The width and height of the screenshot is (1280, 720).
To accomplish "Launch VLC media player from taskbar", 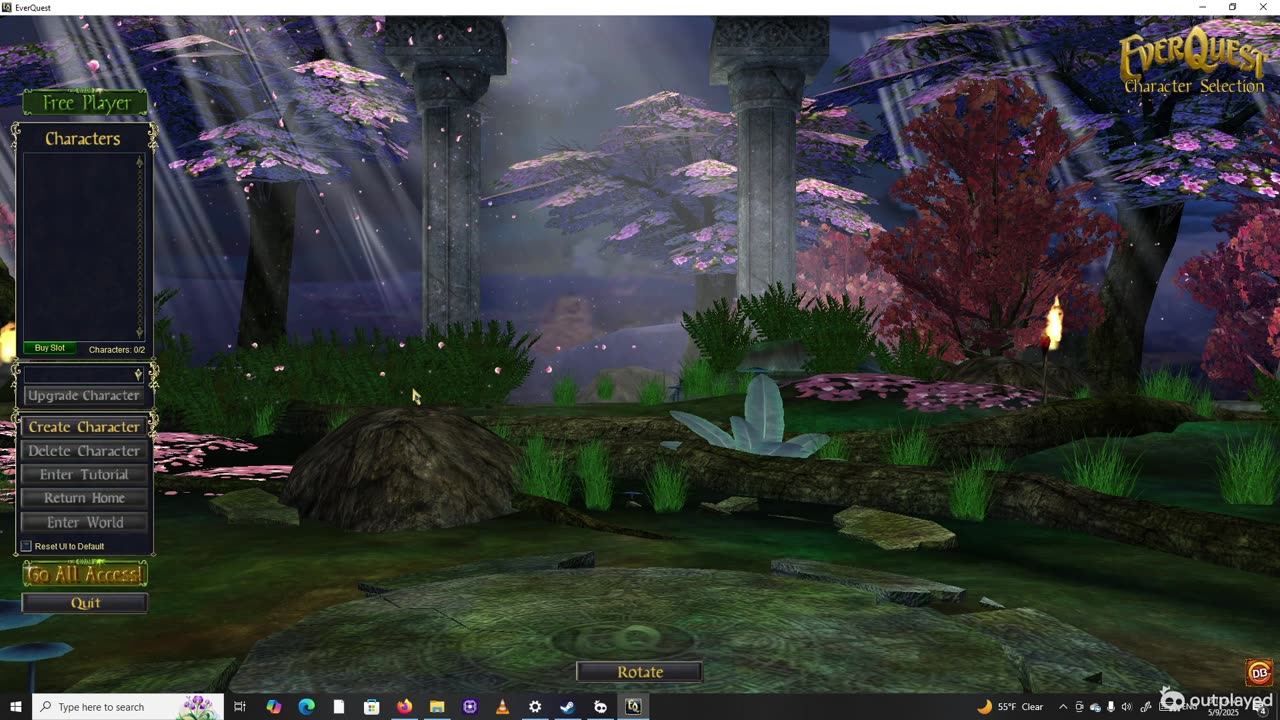I will pos(502,707).
